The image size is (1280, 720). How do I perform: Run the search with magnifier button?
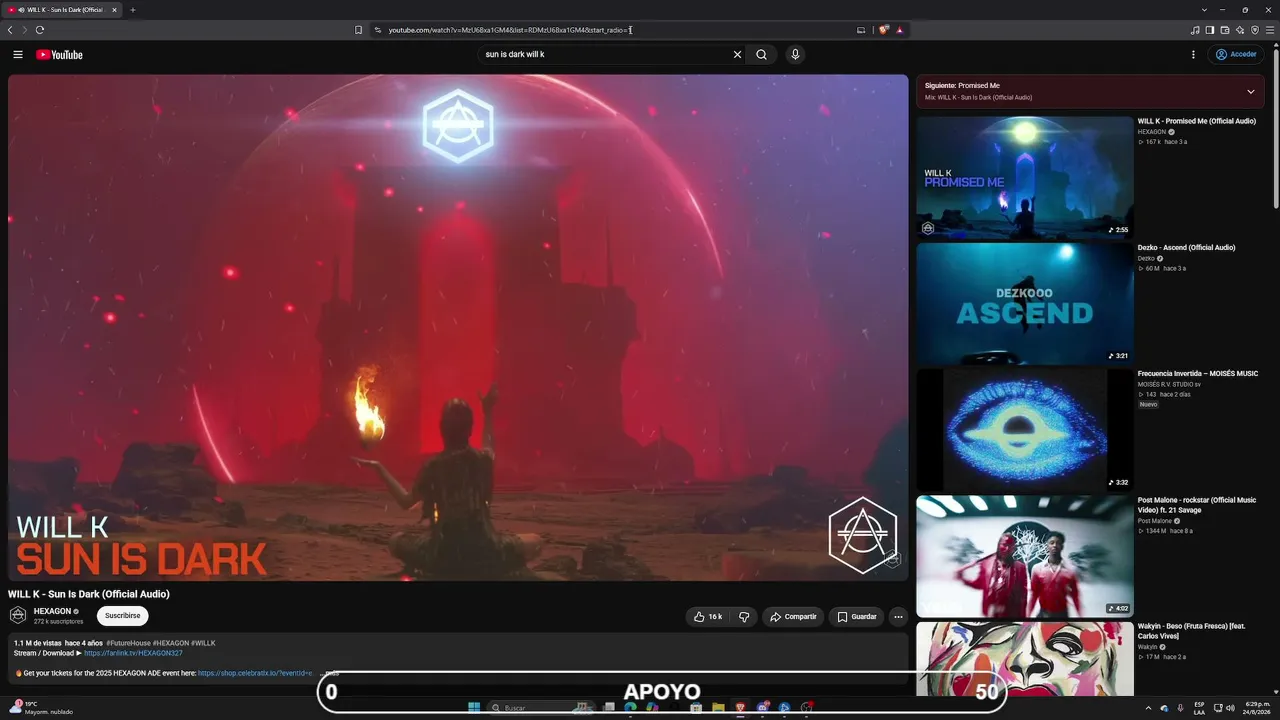click(x=761, y=55)
